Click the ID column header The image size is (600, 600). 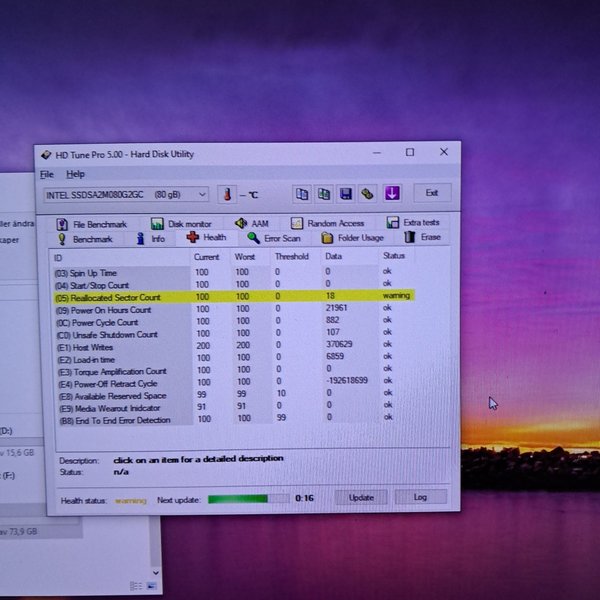121,258
